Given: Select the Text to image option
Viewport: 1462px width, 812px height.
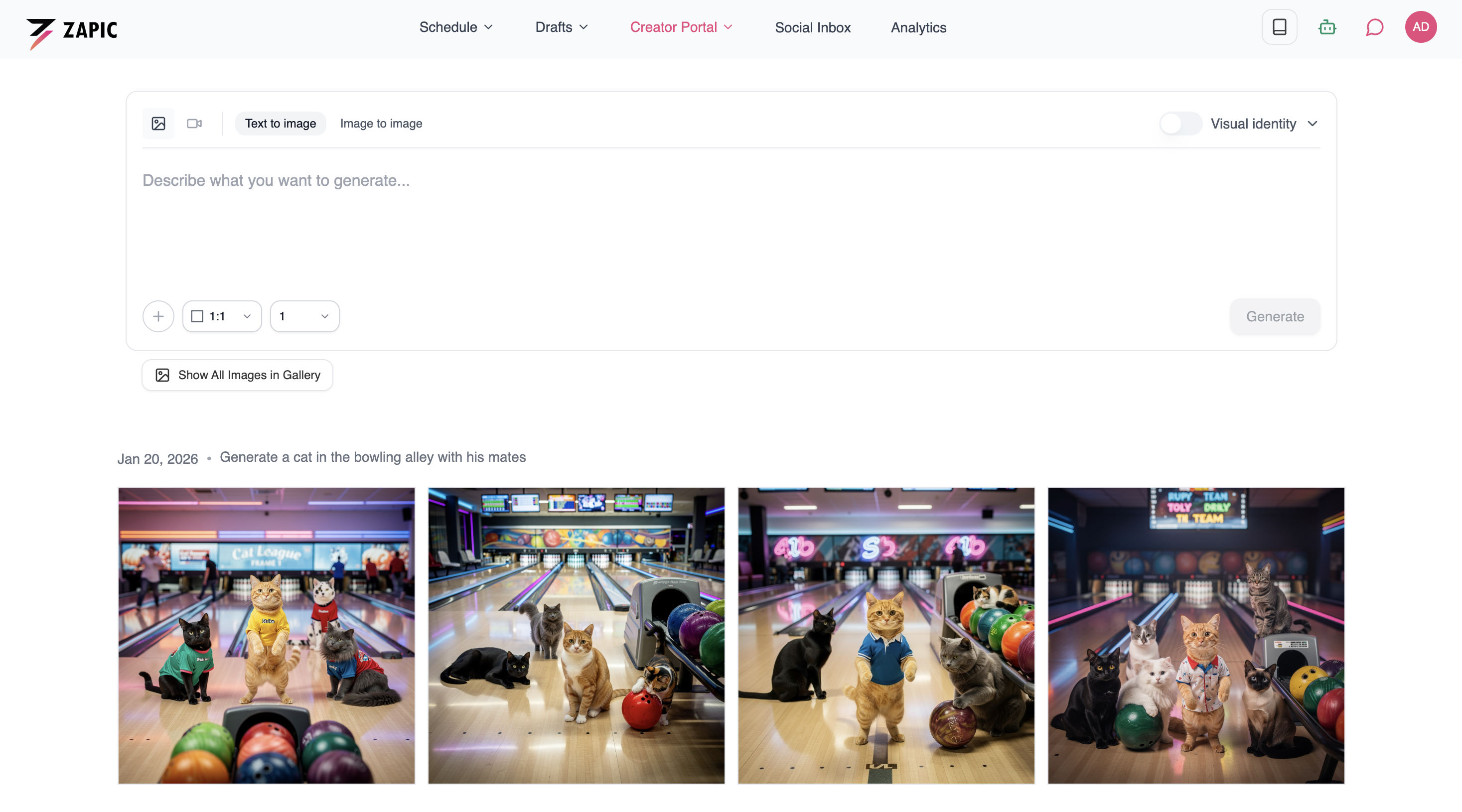Looking at the screenshot, I should tap(281, 123).
